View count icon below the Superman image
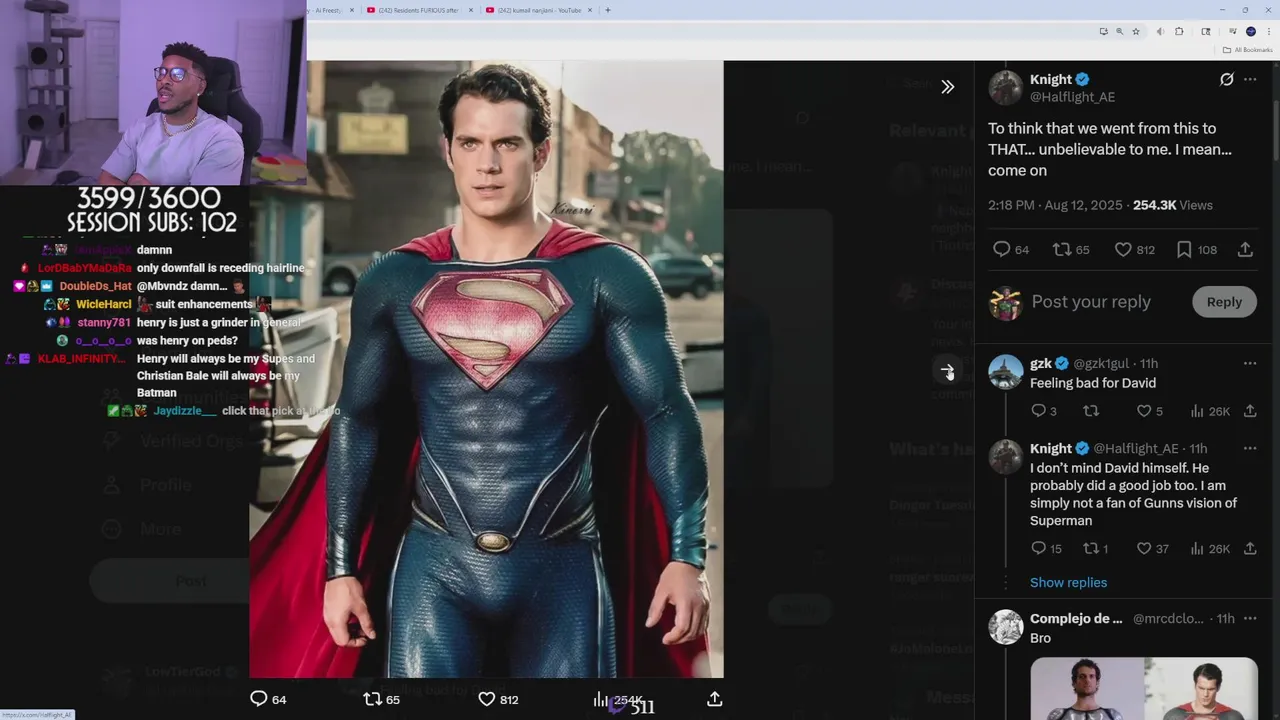The height and width of the screenshot is (720, 1280). click(x=600, y=699)
